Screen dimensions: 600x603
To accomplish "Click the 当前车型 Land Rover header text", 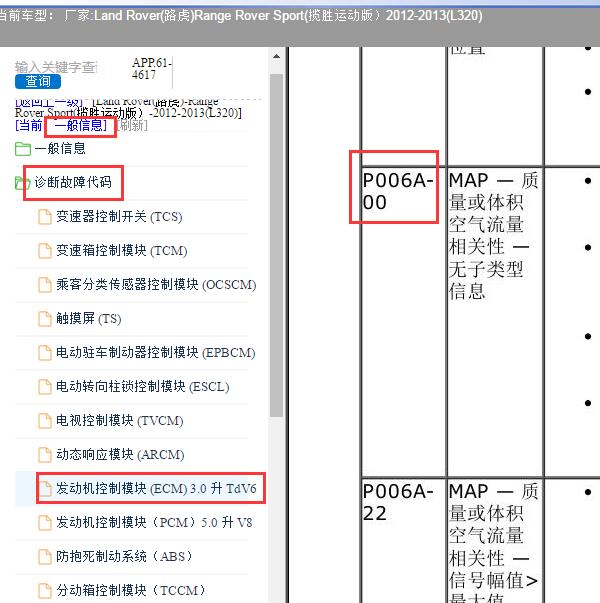I will coord(240,16).
